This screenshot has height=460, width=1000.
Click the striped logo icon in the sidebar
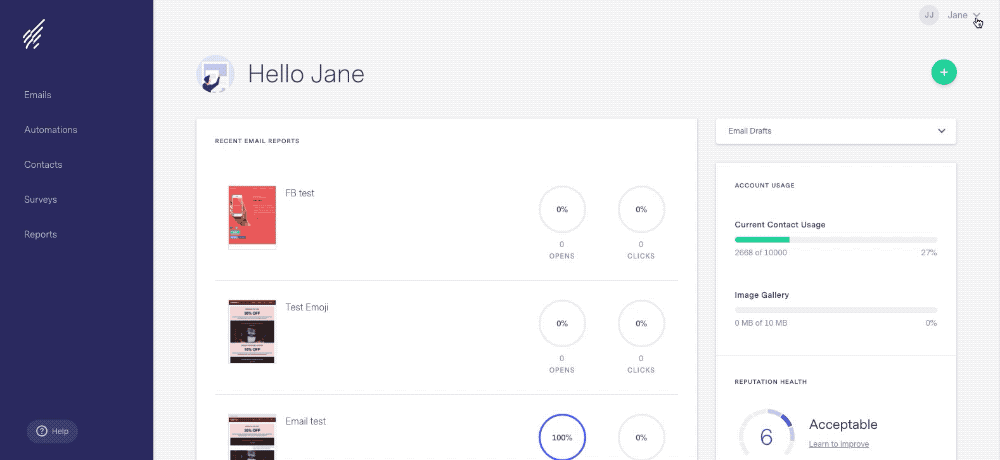coord(34,34)
